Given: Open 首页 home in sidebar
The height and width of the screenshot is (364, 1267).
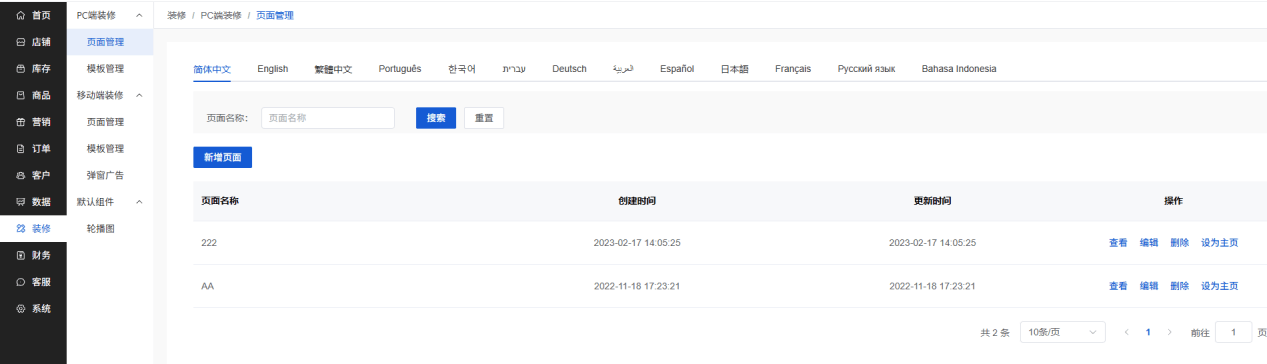Looking at the screenshot, I should (33, 16).
